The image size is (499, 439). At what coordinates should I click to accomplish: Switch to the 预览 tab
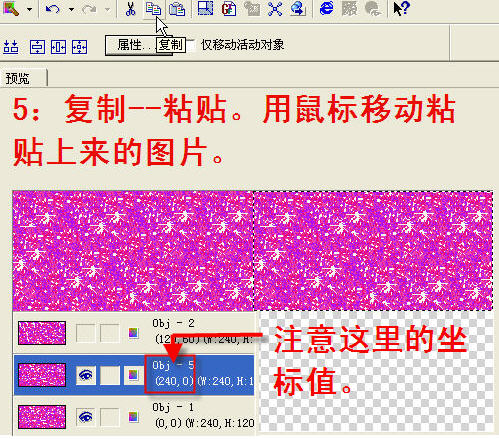click(18, 79)
